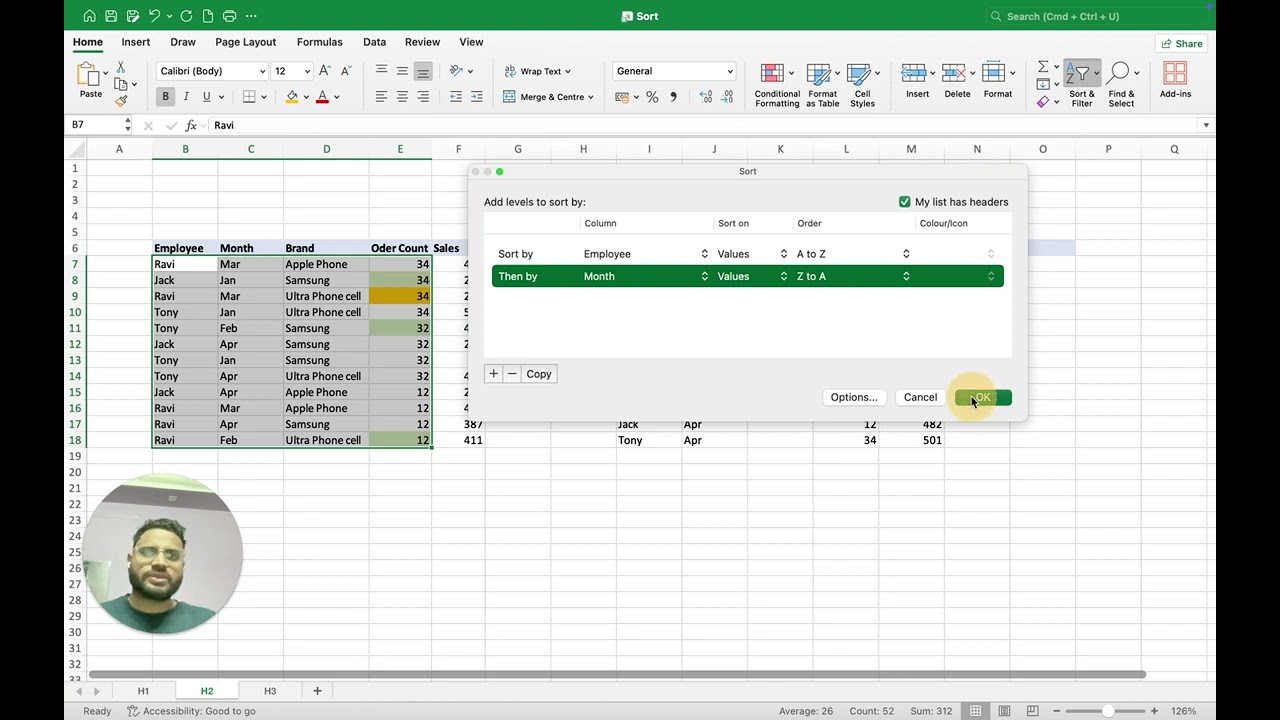
Task: Click the Decrease Indent icon
Action: 456,97
